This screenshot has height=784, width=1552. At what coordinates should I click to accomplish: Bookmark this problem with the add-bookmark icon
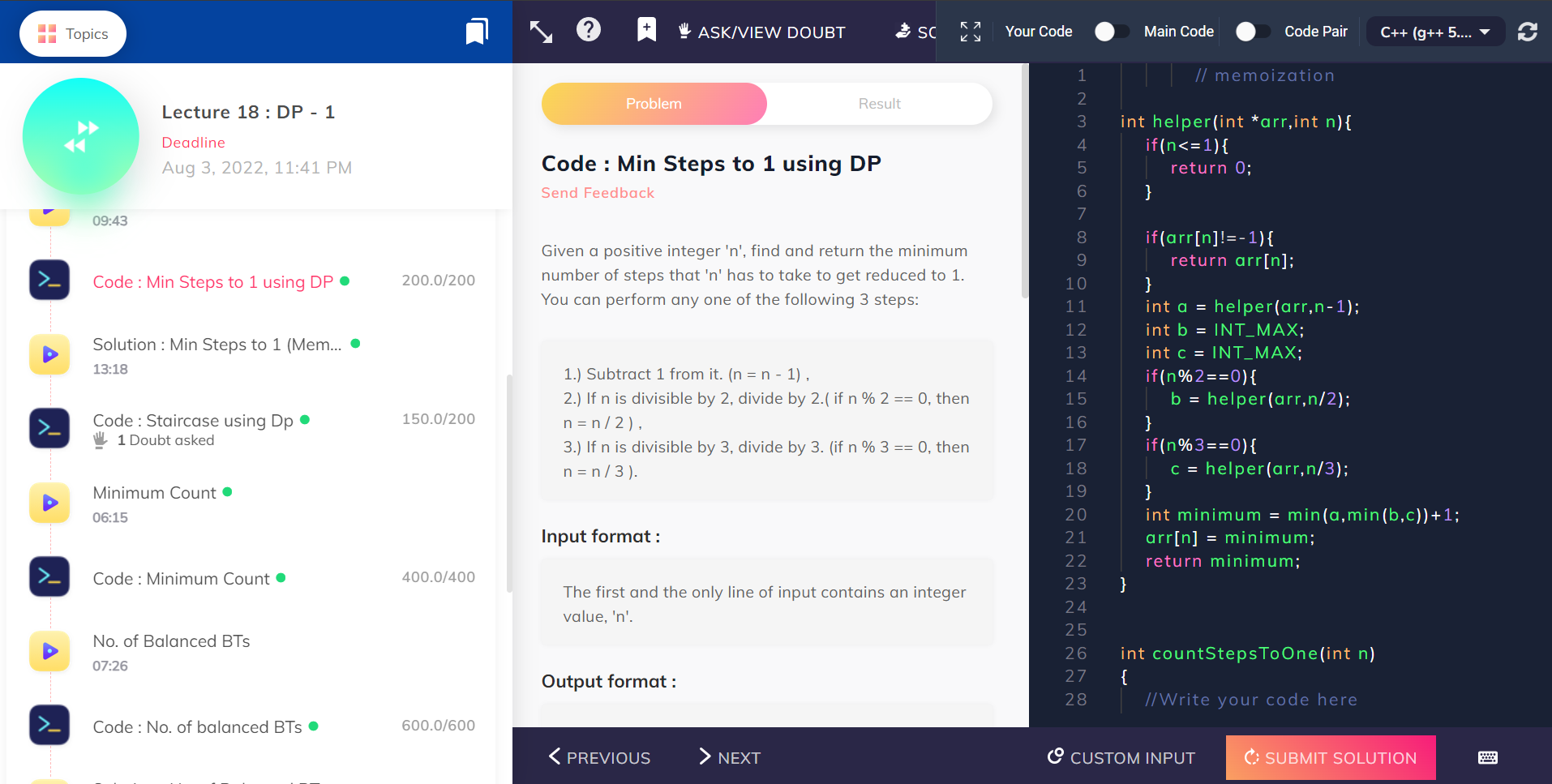pos(646,30)
